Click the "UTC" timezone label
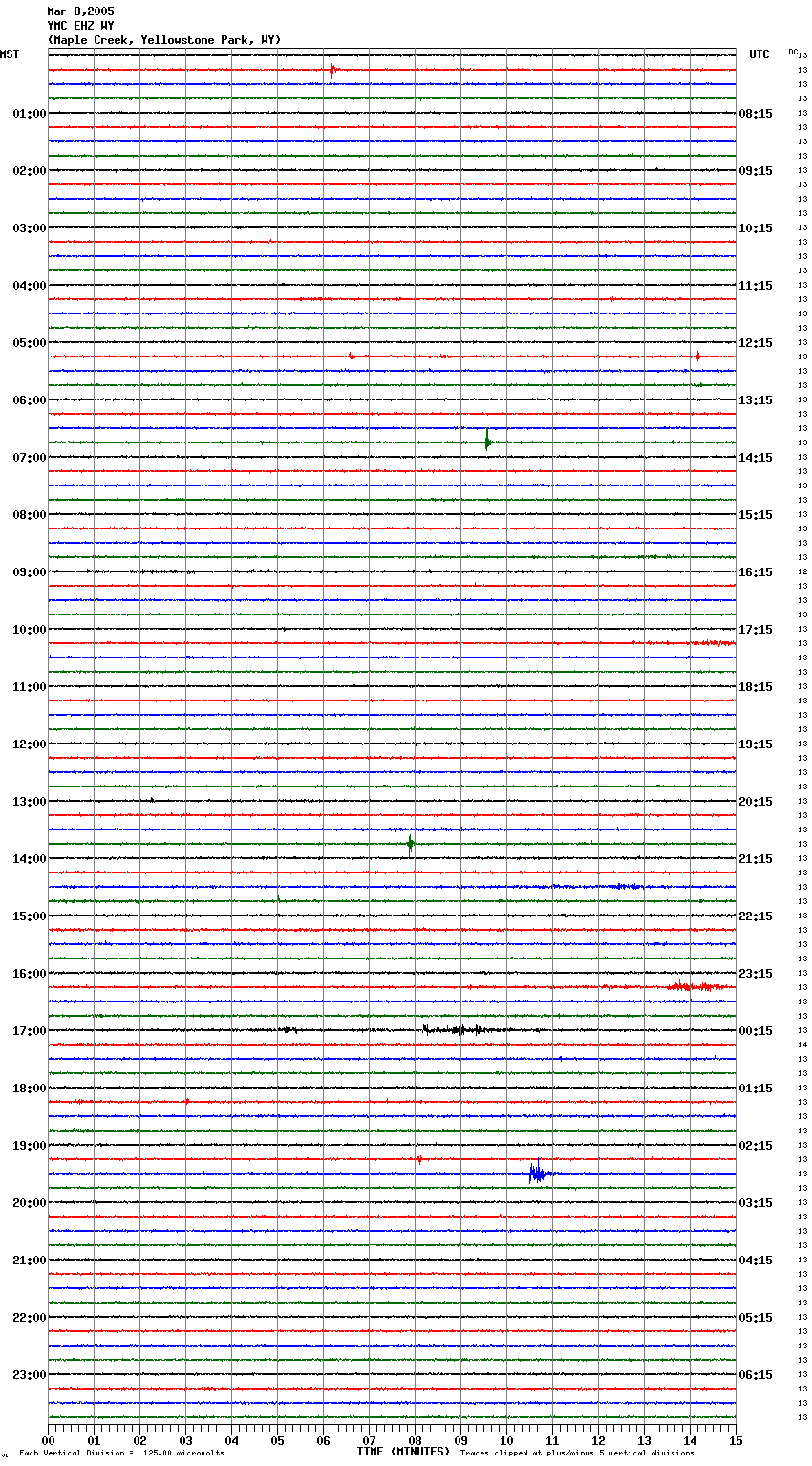812x1466 pixels. pos(759,54)
